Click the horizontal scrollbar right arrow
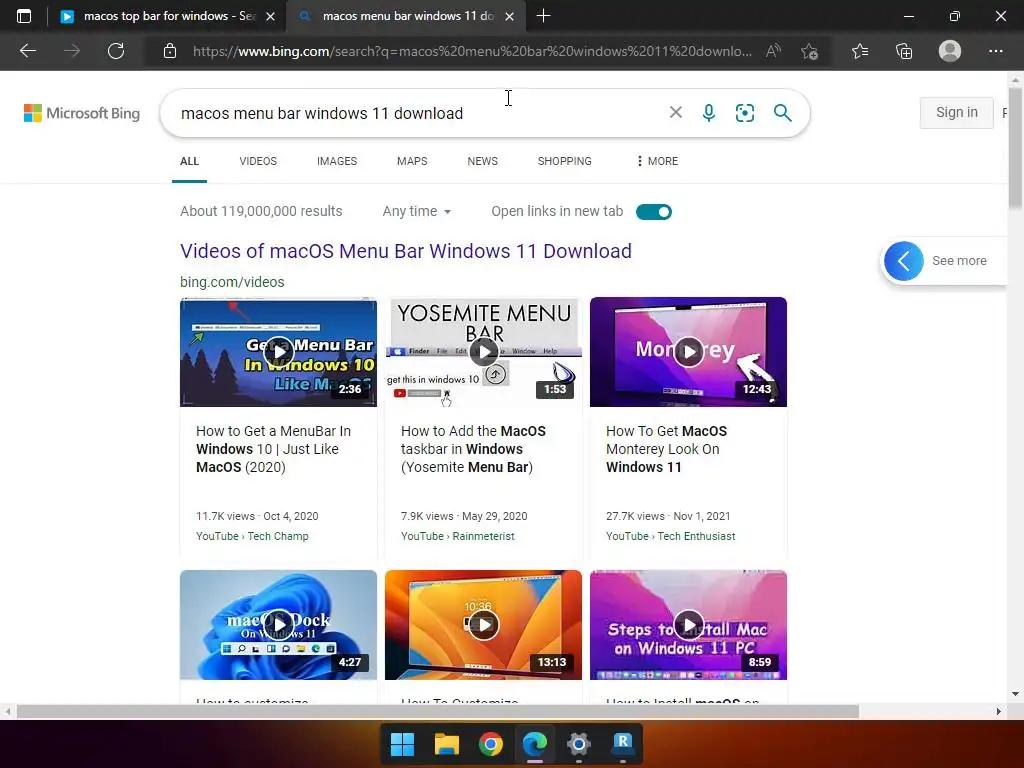This screenshot has height=768, width=1024. pyautogui.click(x=999, y=711)
